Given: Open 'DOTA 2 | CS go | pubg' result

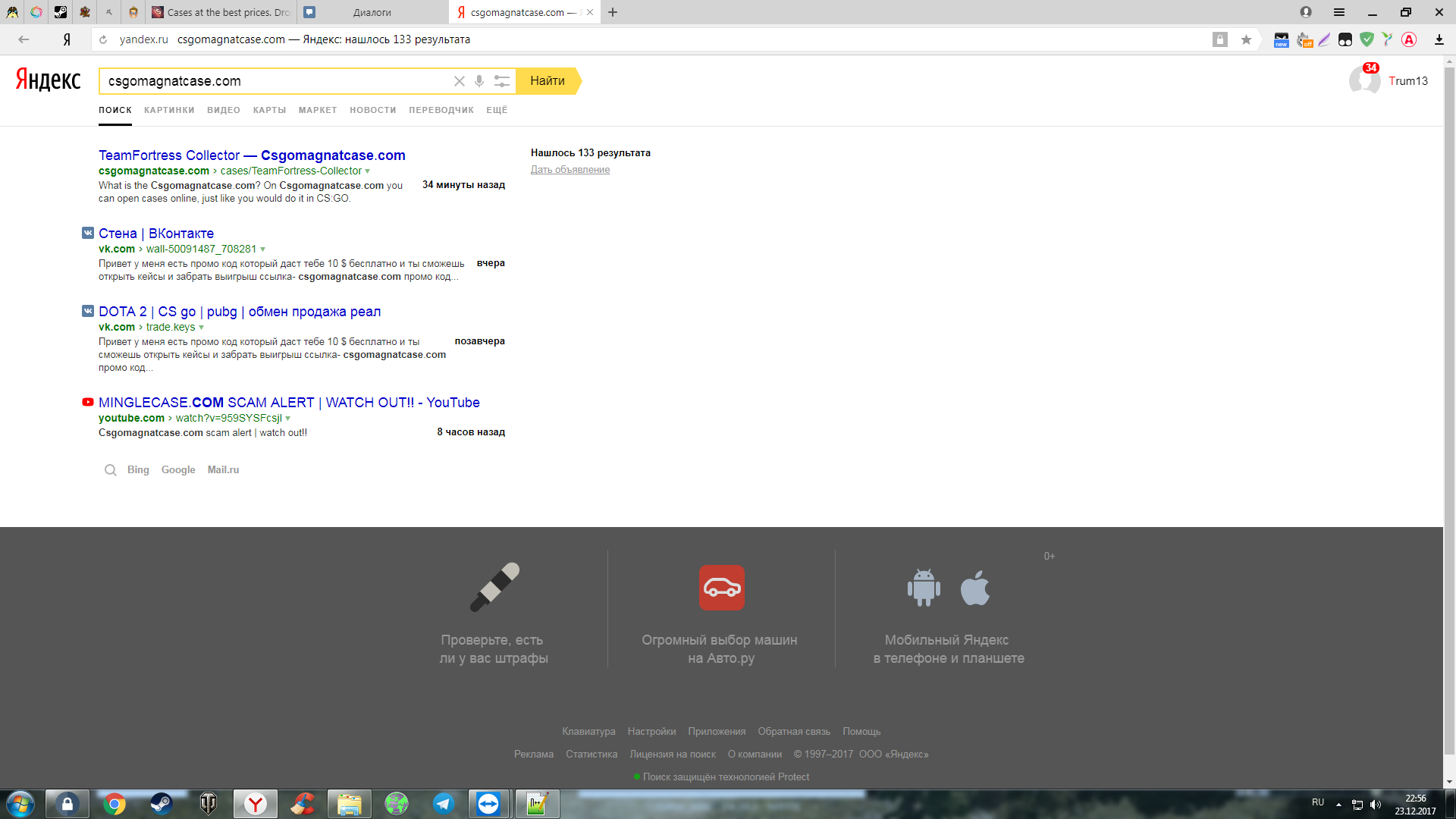Looking at the screenshot, I should click(240, 312).
